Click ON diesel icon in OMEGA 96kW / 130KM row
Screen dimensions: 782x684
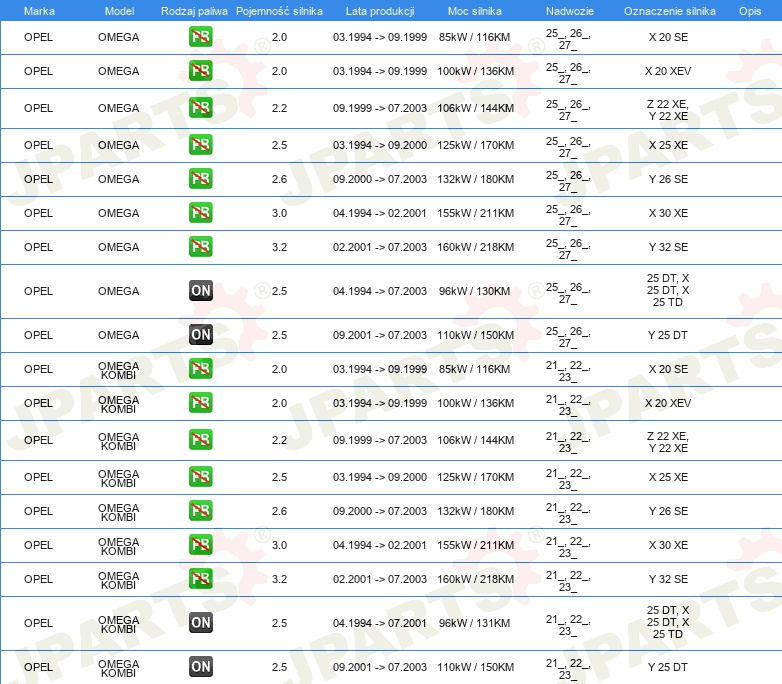[200, 291]
